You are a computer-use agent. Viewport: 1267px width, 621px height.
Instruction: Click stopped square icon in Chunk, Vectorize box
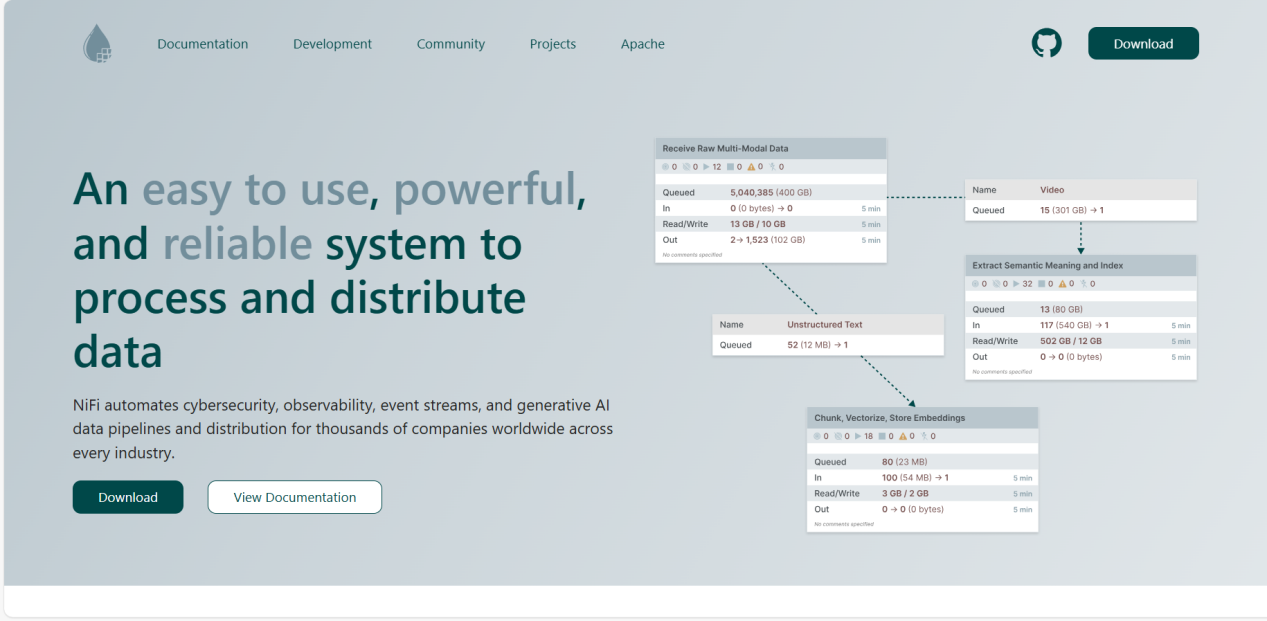tap(883, 436)
